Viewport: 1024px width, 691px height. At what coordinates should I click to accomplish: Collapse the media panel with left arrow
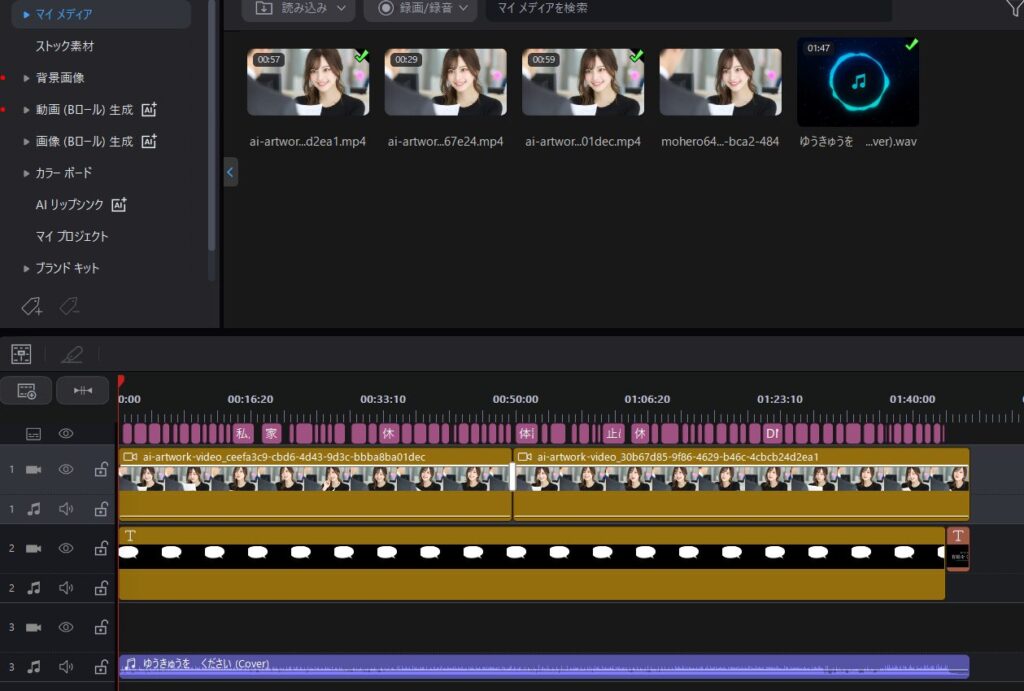click(x=230, y=172)
